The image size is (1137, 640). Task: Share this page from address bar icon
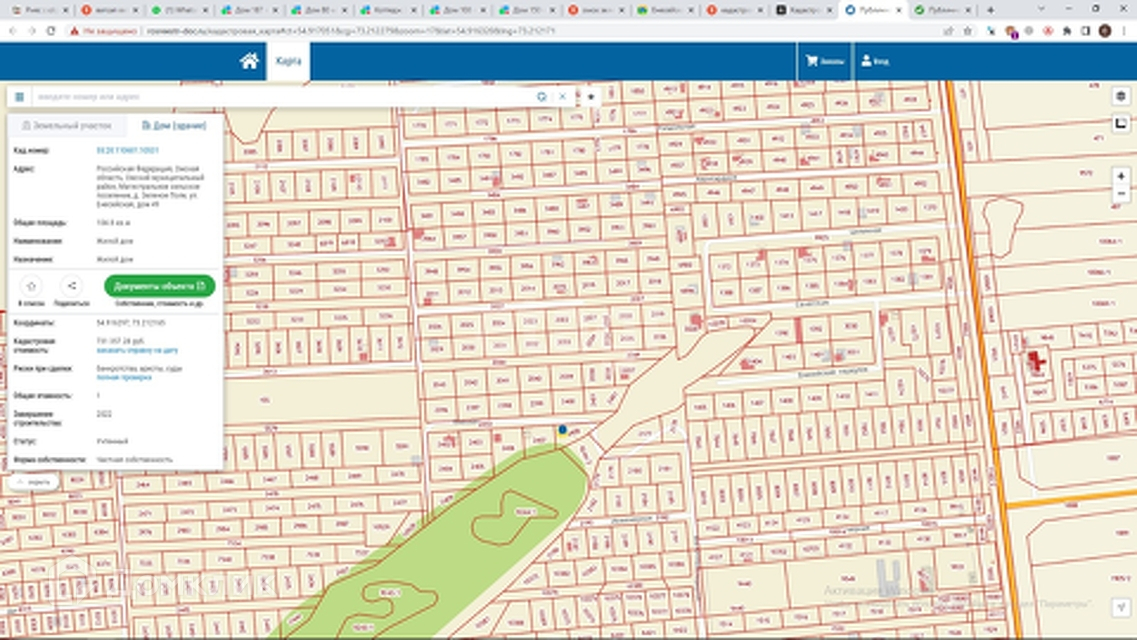(x=948, y=31)
